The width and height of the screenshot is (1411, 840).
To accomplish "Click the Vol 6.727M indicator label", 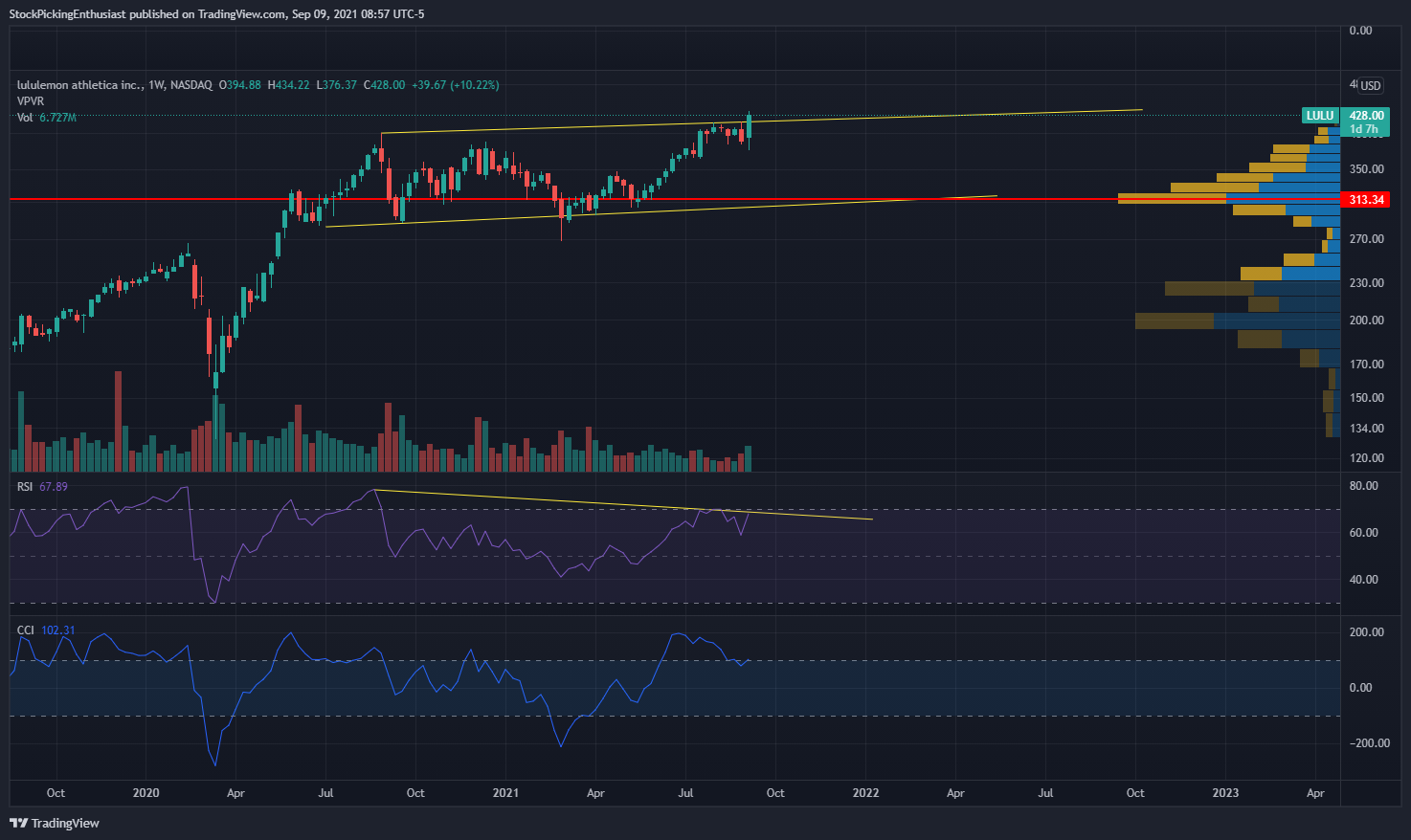I will tap(46, 118).
